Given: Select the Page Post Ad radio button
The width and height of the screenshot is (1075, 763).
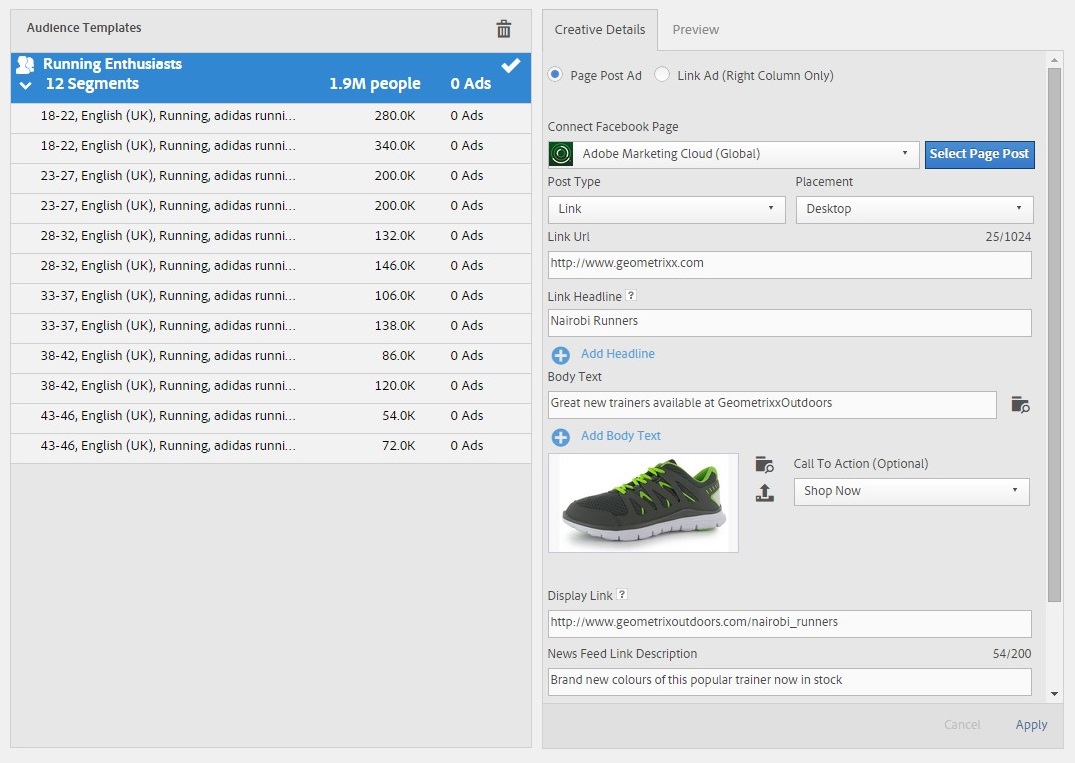Looking at the screenshot, I should 556,75.
